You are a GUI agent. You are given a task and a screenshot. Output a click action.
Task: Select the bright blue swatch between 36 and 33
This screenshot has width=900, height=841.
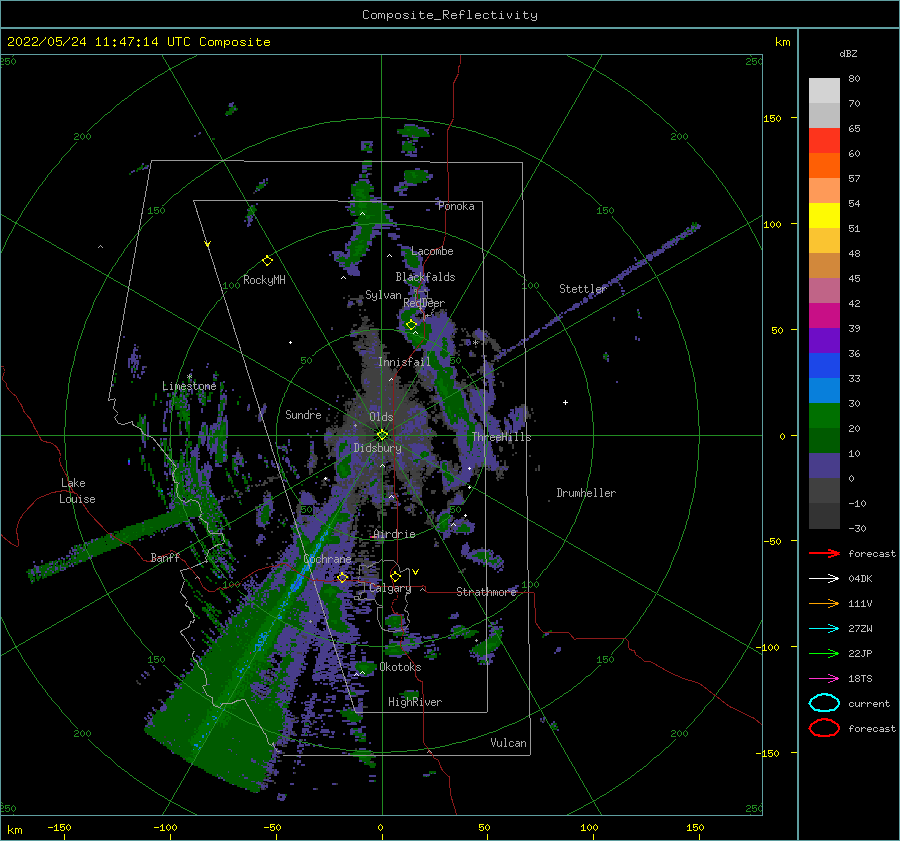824,366
